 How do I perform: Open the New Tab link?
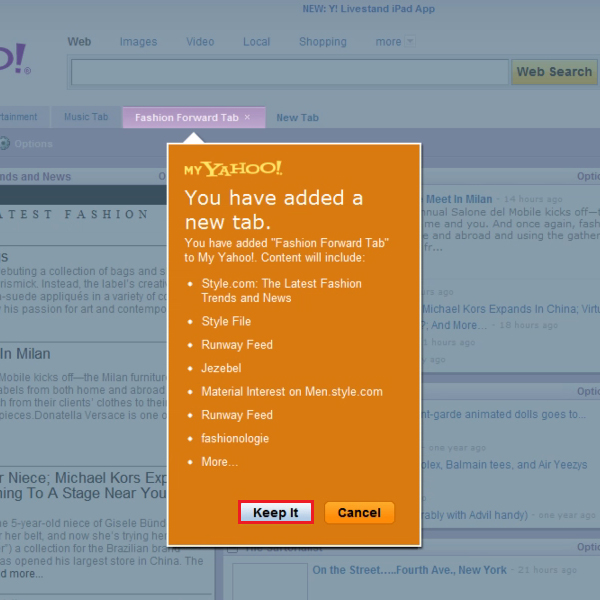(x=297, y=117)
